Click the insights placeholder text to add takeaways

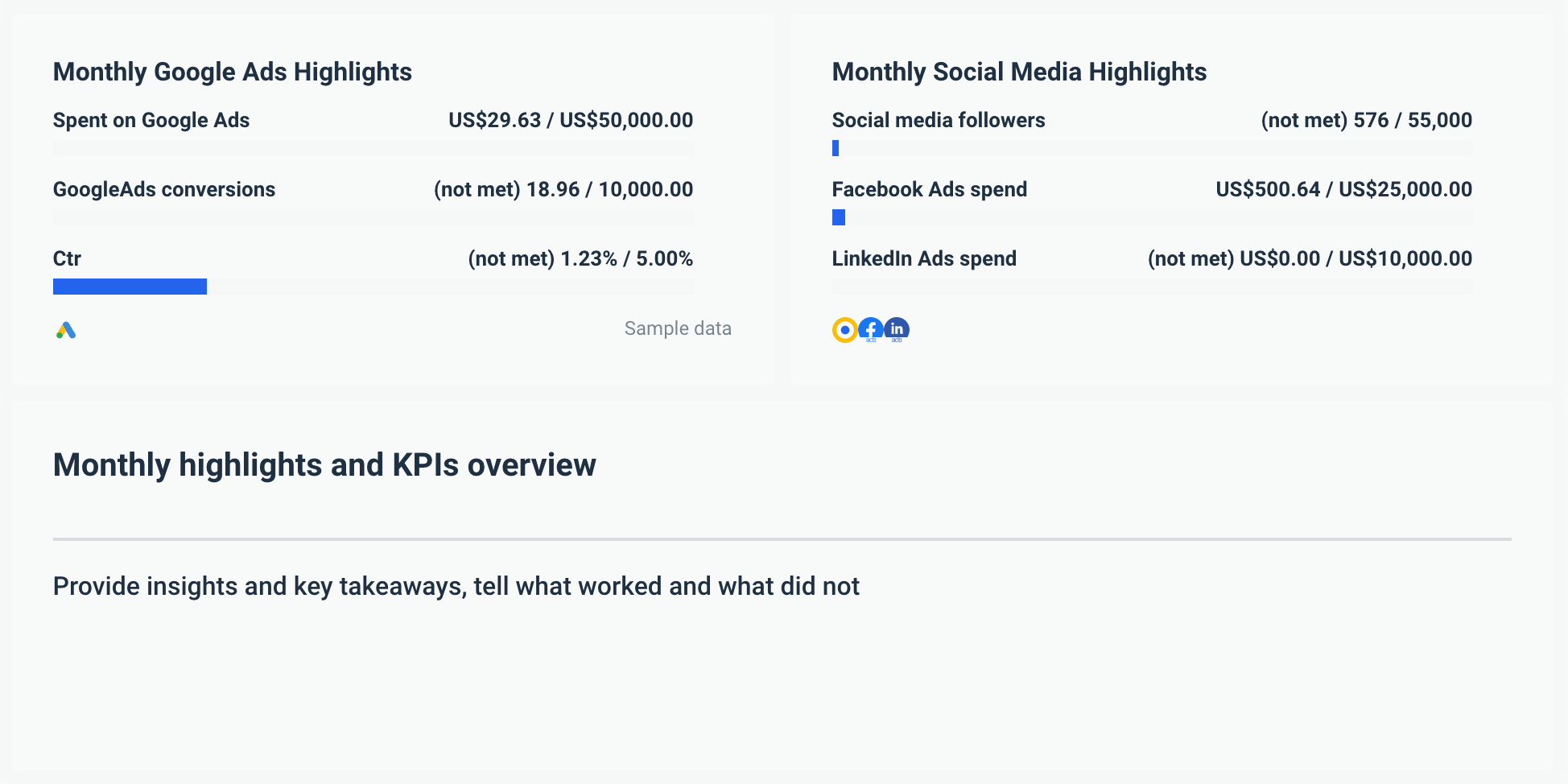(x=456, y=586)
